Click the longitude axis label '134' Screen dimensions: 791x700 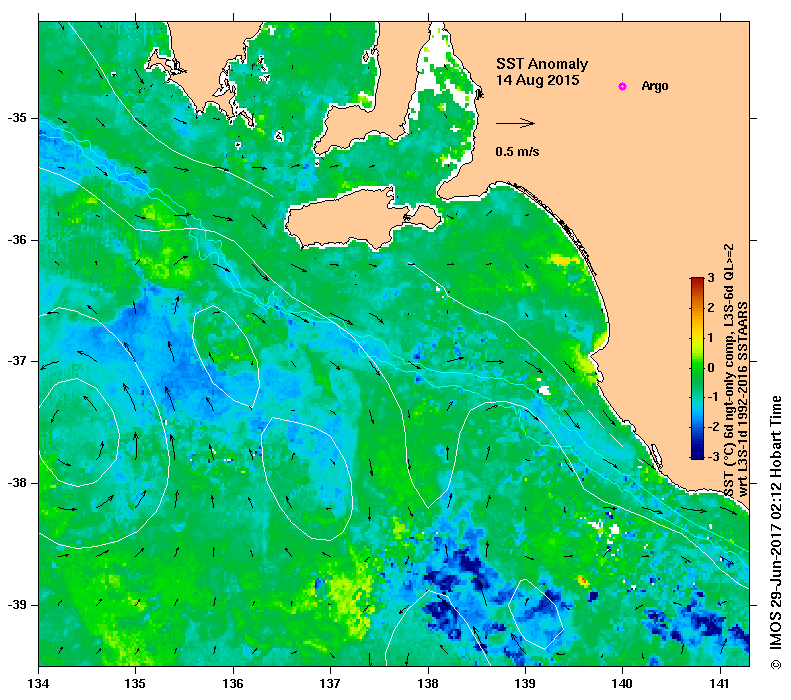(x=39, y=683)
